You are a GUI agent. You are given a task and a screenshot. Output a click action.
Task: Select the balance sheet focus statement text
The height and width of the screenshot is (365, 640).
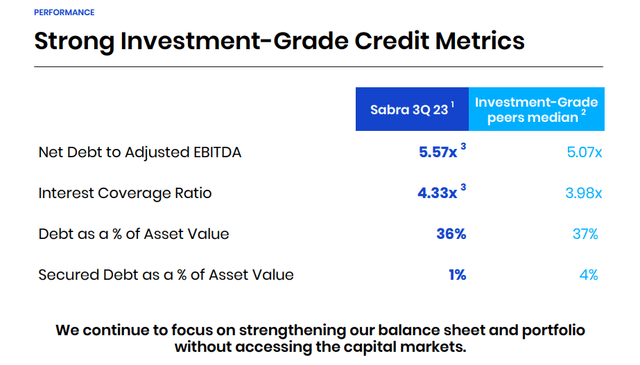[320, 338]
